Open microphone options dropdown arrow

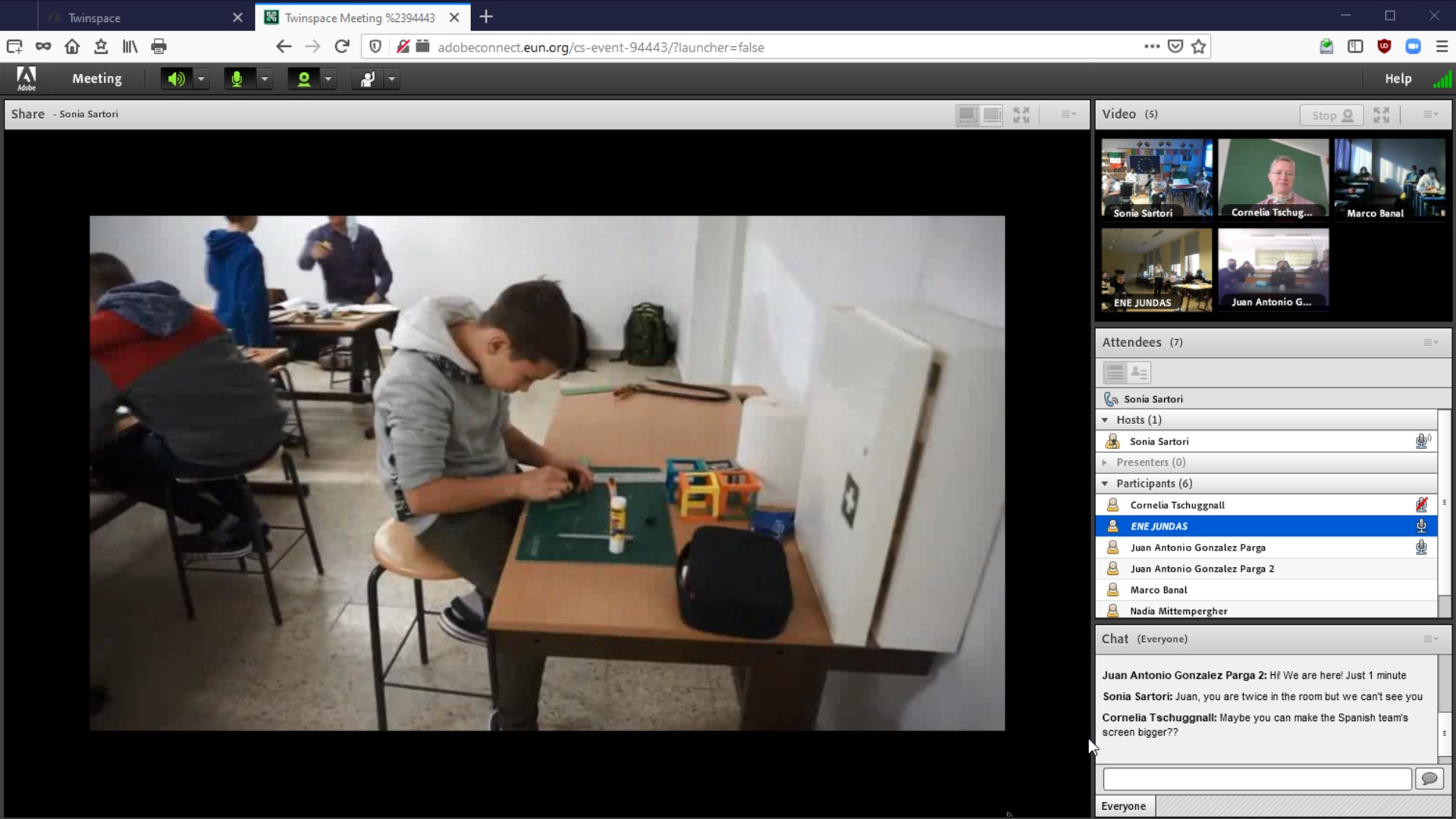point(265,79)
